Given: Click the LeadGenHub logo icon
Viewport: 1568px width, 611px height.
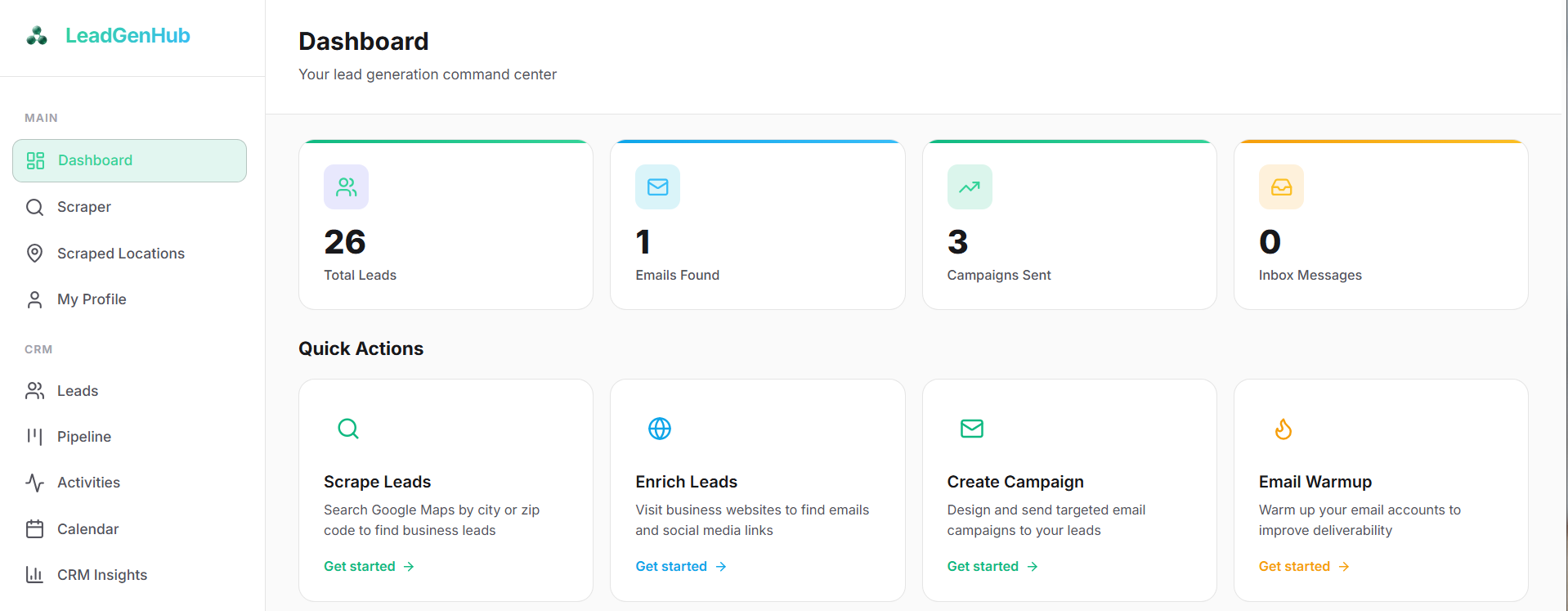Looking at the screenshot, I should point(37,35).
